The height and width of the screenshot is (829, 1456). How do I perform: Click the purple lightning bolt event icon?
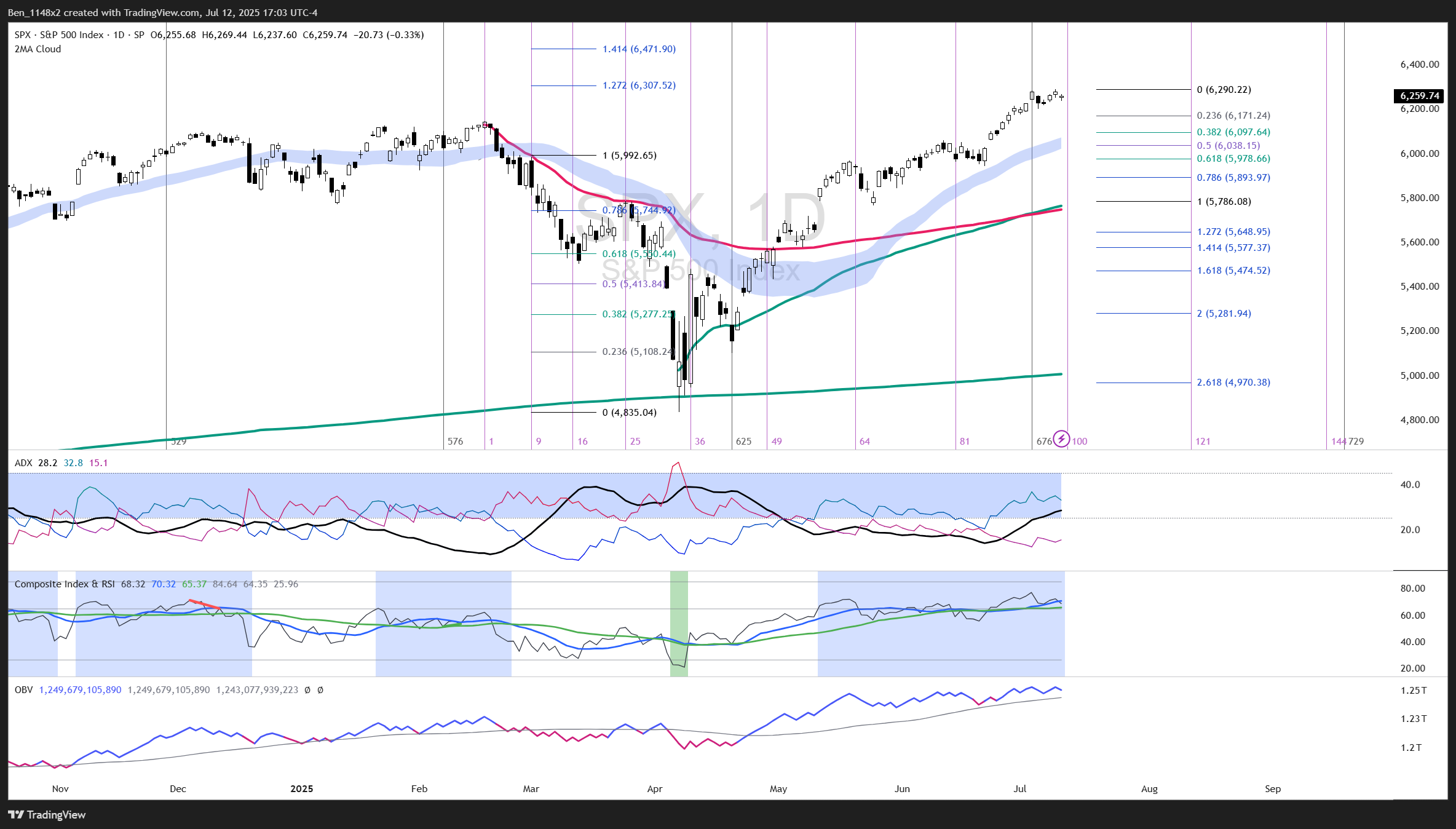tap(1061, 439)
